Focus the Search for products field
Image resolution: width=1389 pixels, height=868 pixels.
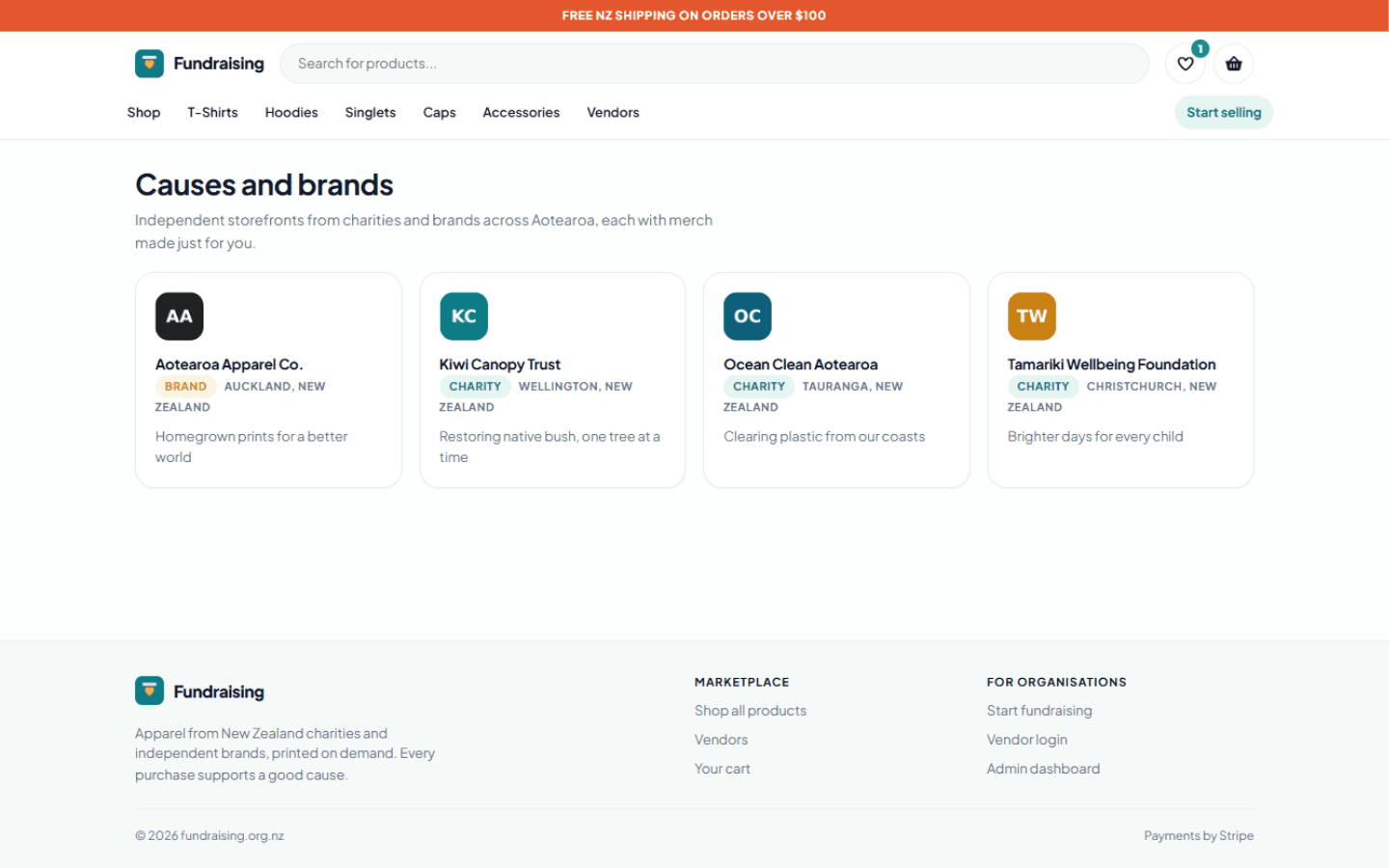pos(715,64)
